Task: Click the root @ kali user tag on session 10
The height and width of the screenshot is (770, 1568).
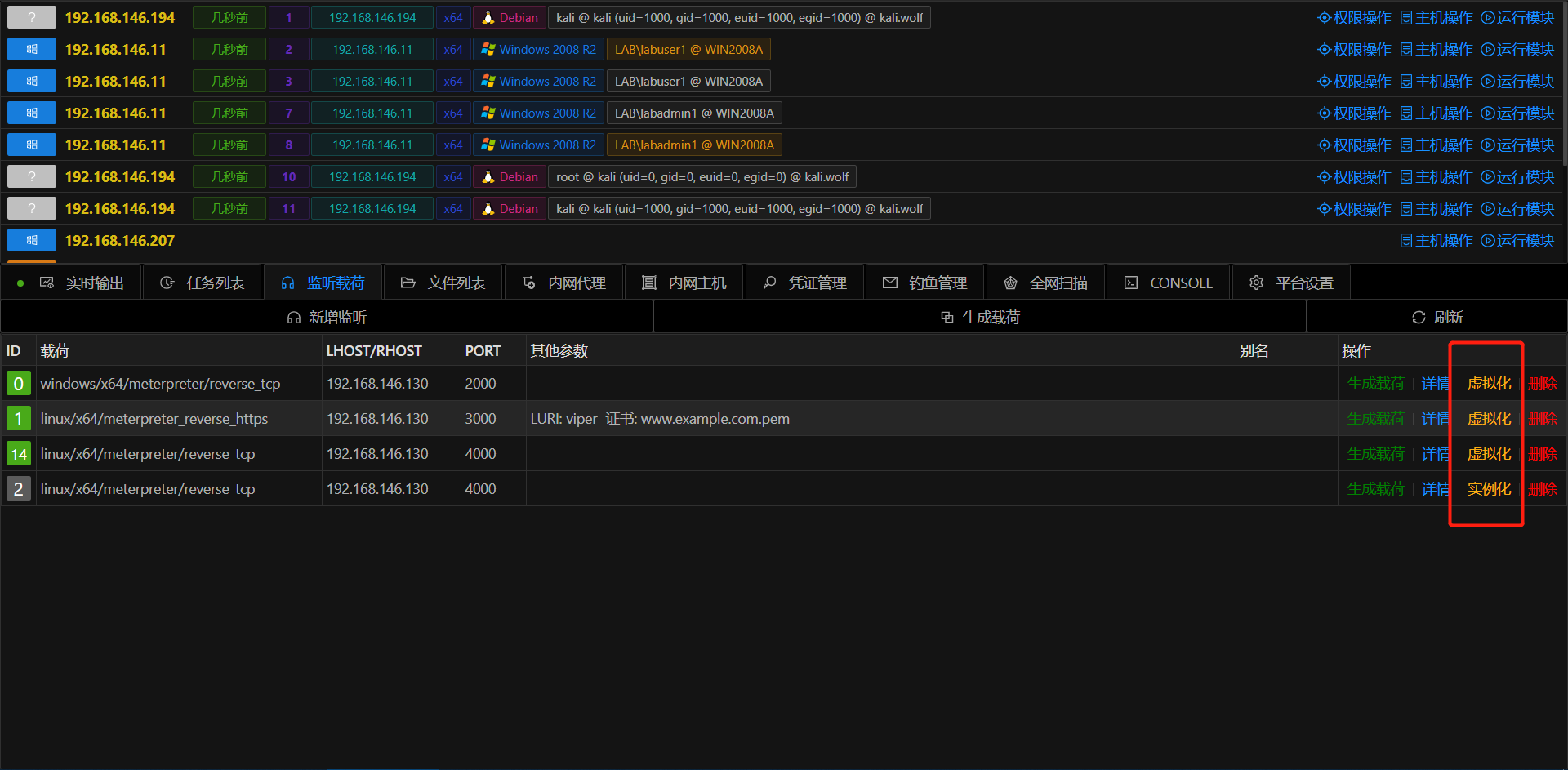Action: 702,176
